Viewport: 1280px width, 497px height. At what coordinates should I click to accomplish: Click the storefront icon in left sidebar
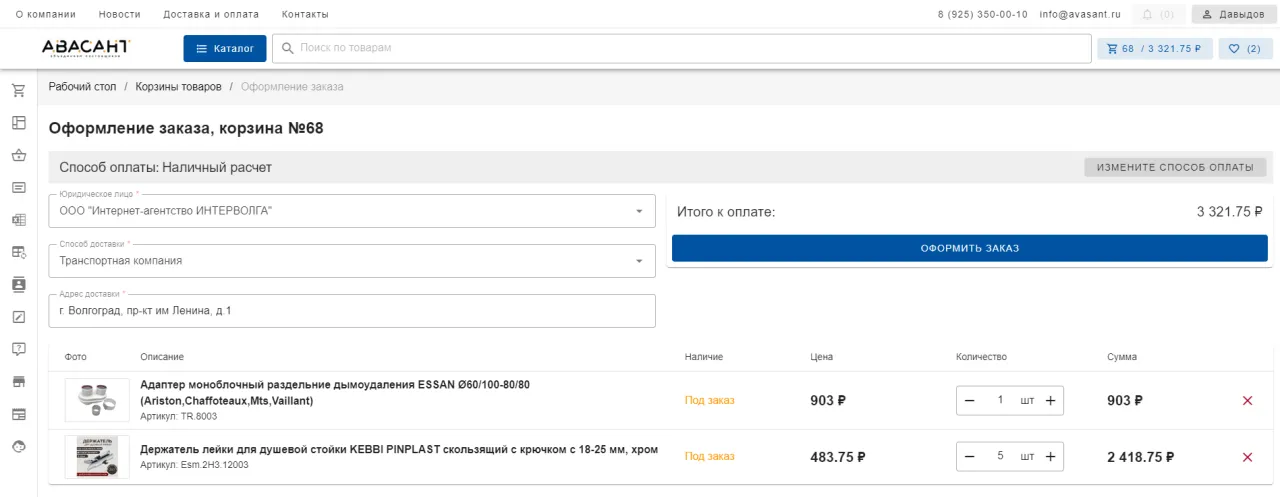[18, 381]
